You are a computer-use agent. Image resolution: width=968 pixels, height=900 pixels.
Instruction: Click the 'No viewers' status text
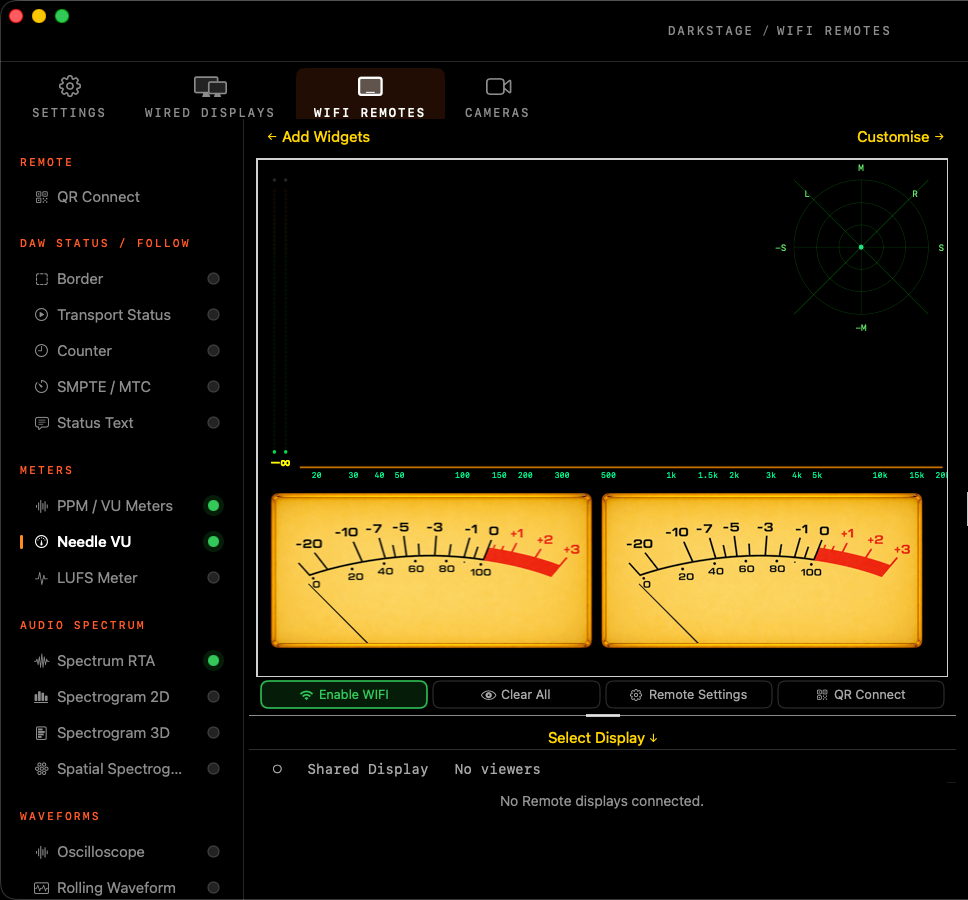click(x=498, y=770)
